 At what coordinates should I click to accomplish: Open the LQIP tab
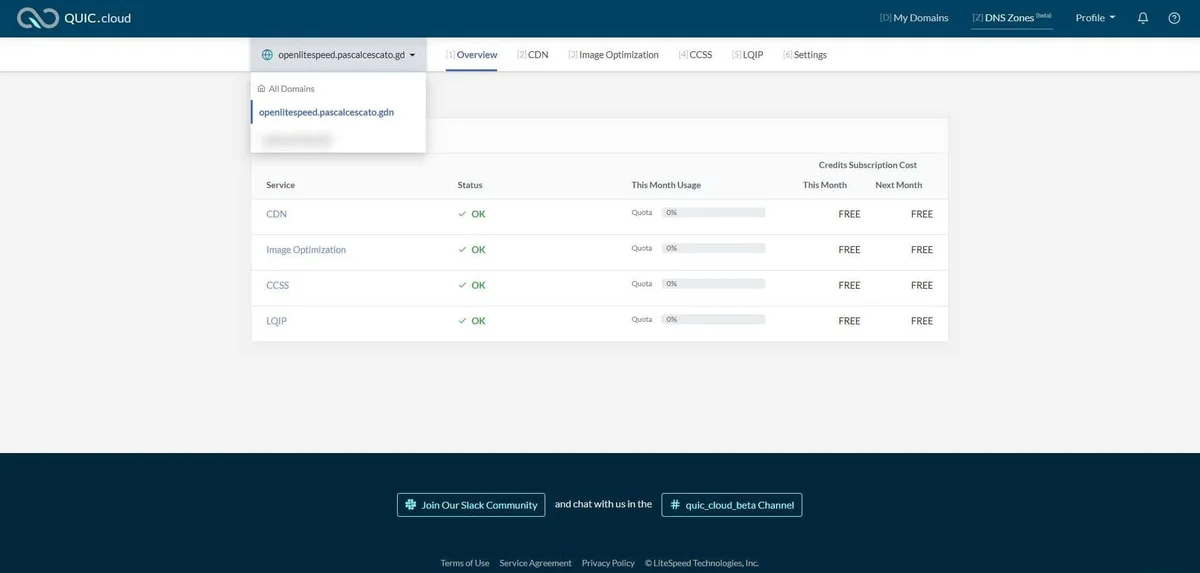(x=752, y=55)
